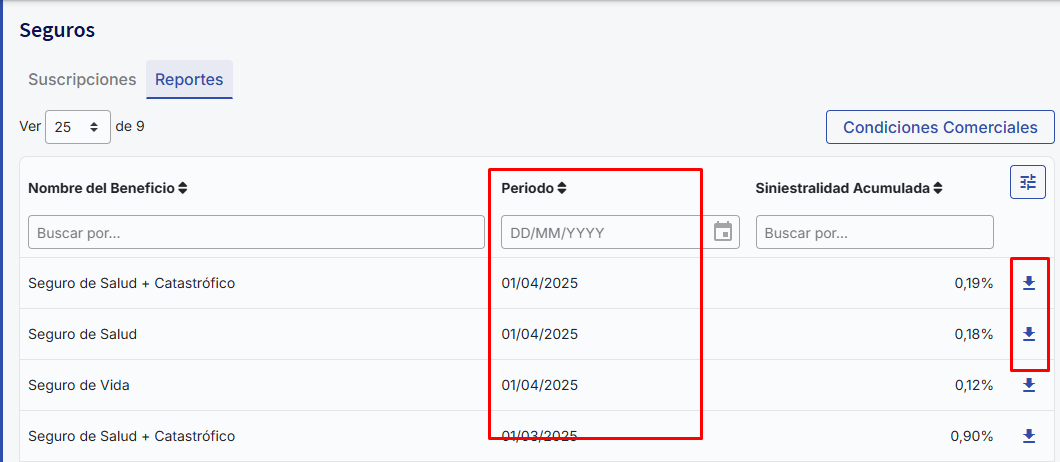Select the Seguro de Vida row name
The width and height of the screenshot is (1060, 462).
(79, 385)
